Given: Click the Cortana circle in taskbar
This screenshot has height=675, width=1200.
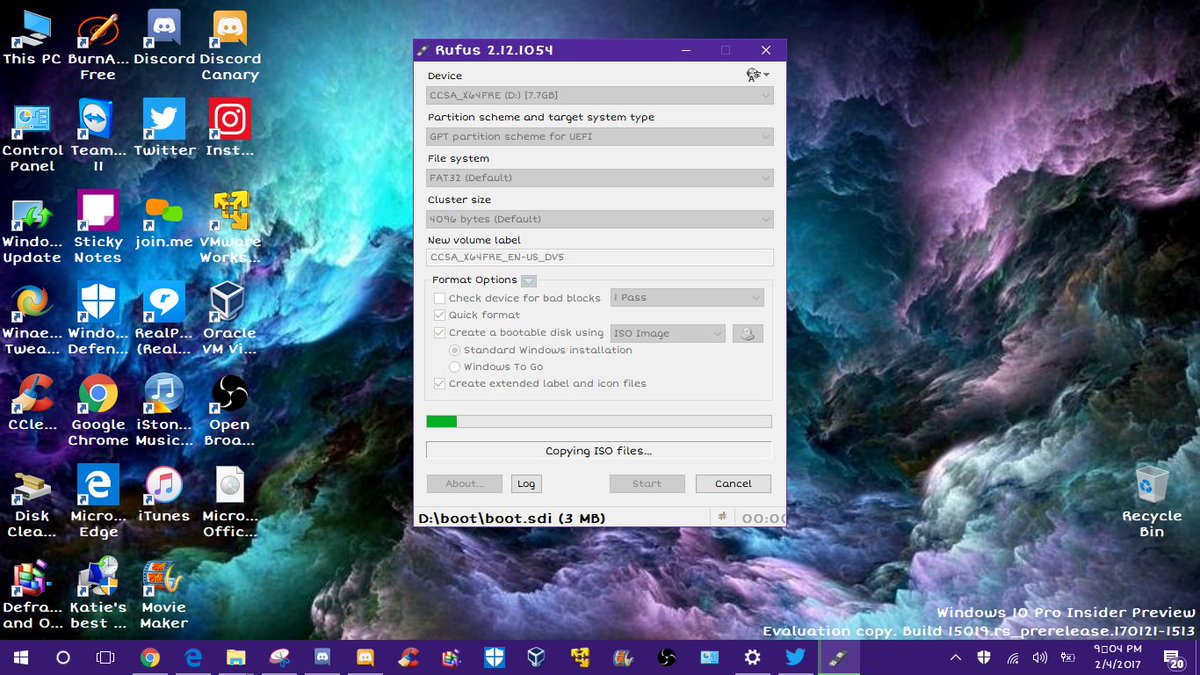Looking at the screenshot, I should [62, 657].
